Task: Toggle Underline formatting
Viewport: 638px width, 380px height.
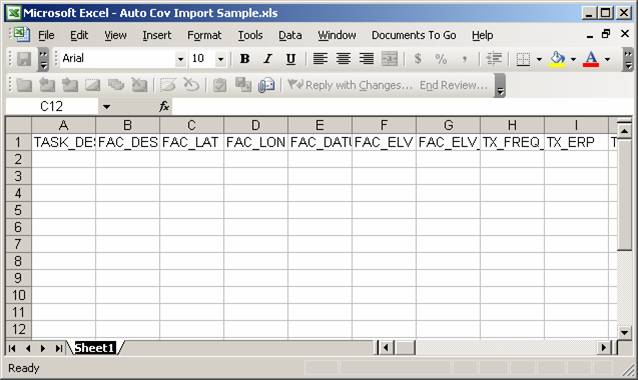Action: pyautogui.click(x=291, y=59)
